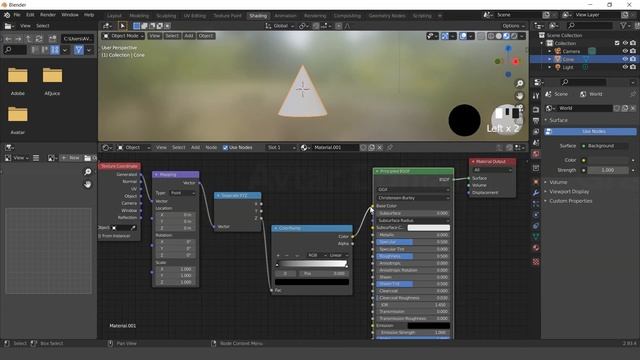Hide Light with its eye icon
This screenshot has height=360, width=640.
[625, 67]
